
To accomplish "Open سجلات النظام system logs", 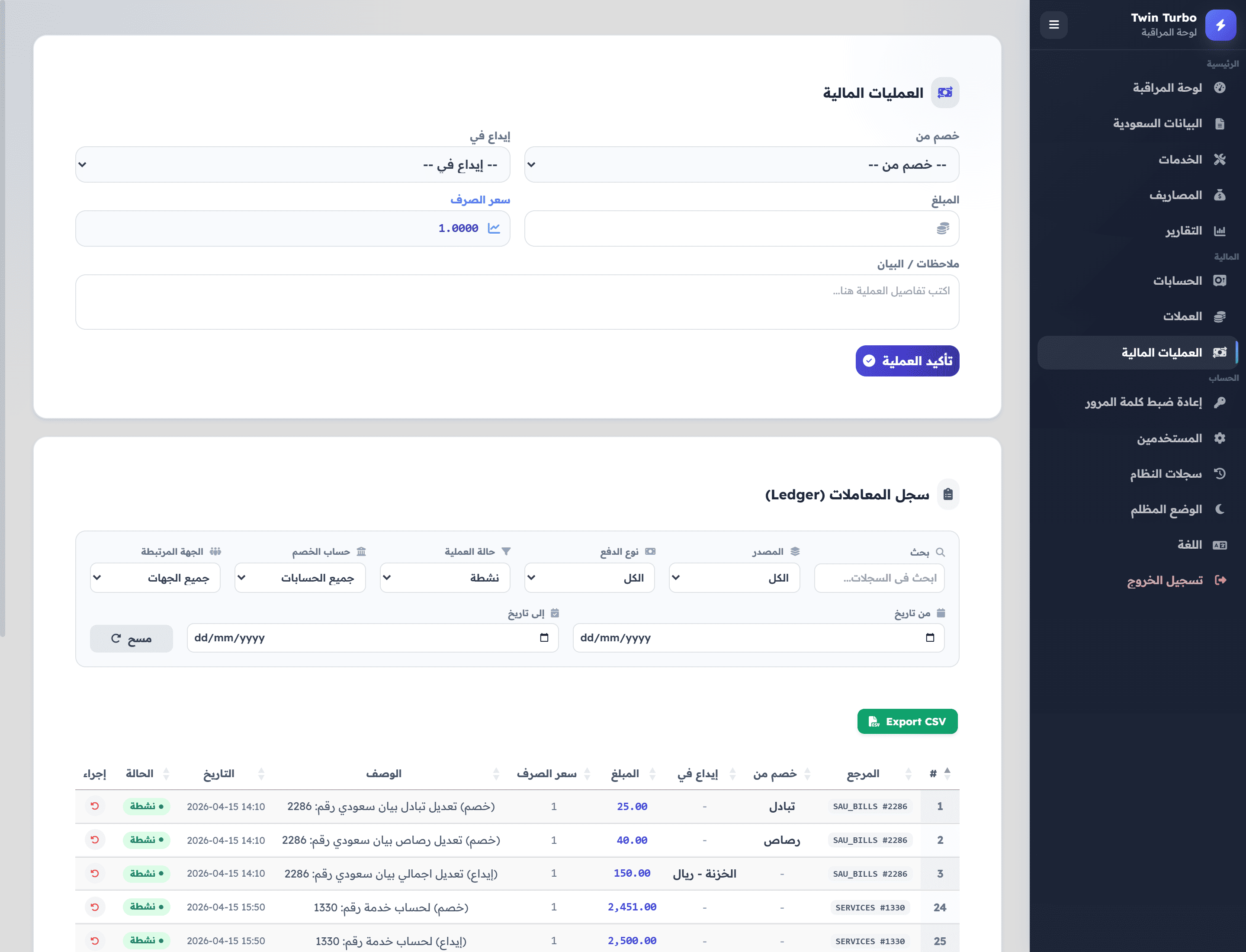I will [x=1138, y=474].
